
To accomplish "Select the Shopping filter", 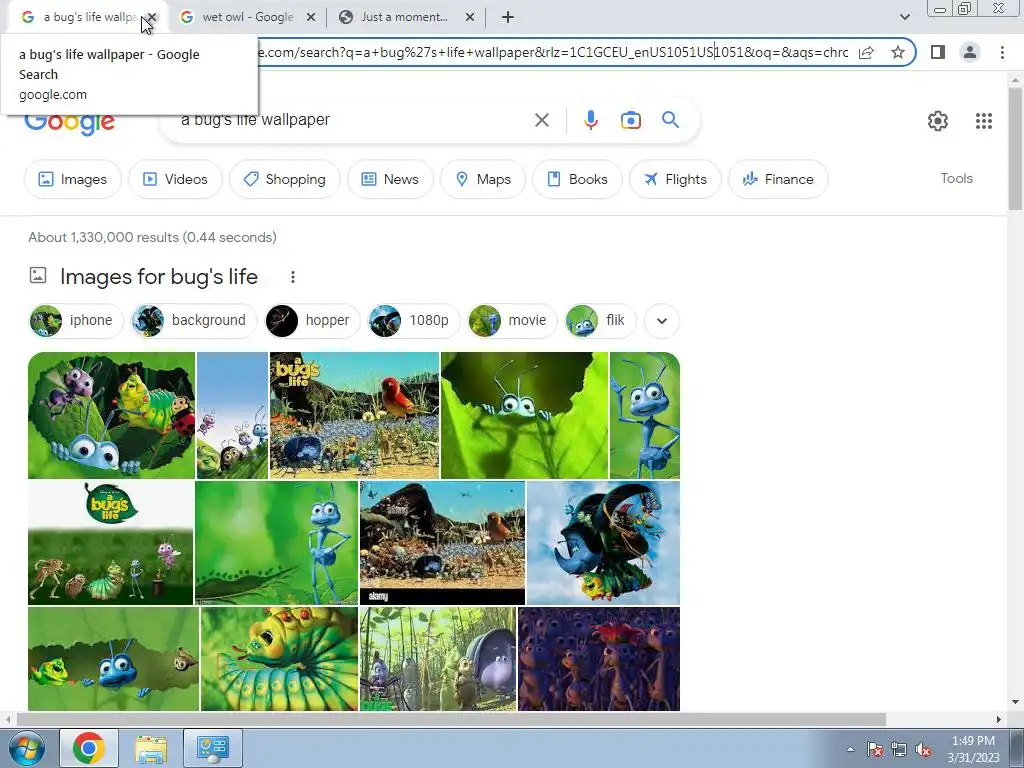I will (285, 179).
